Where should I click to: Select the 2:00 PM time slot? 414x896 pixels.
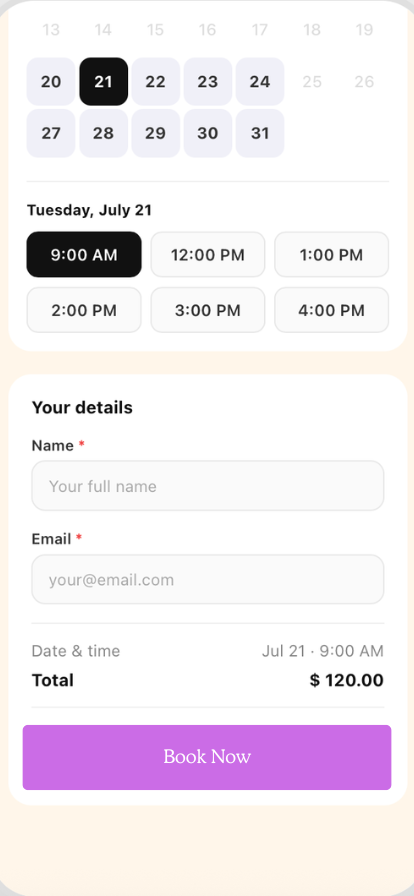pyautogui.click(x=84, y=310)
